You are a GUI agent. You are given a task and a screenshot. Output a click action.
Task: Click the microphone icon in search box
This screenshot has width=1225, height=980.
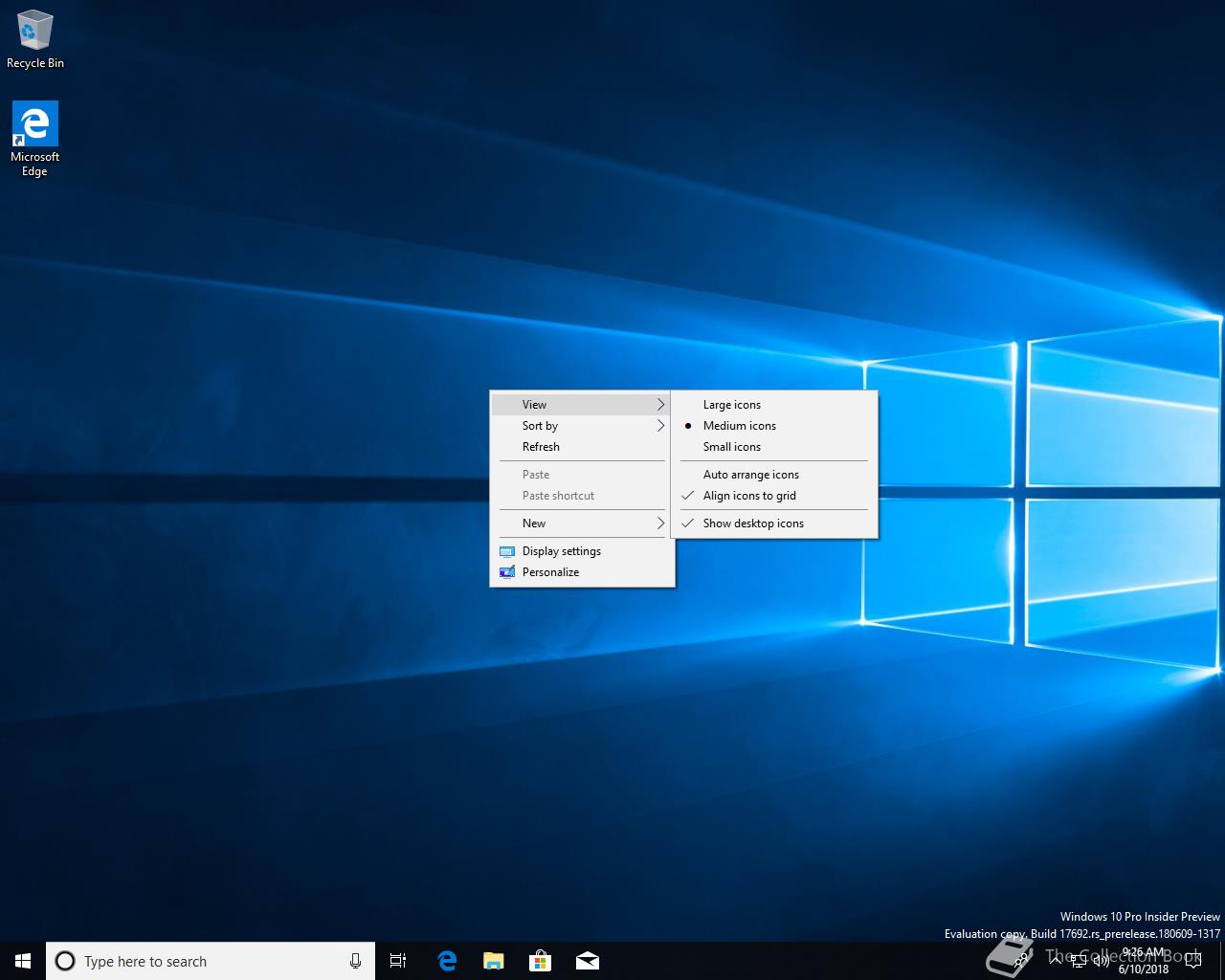[x=355, y=961]
